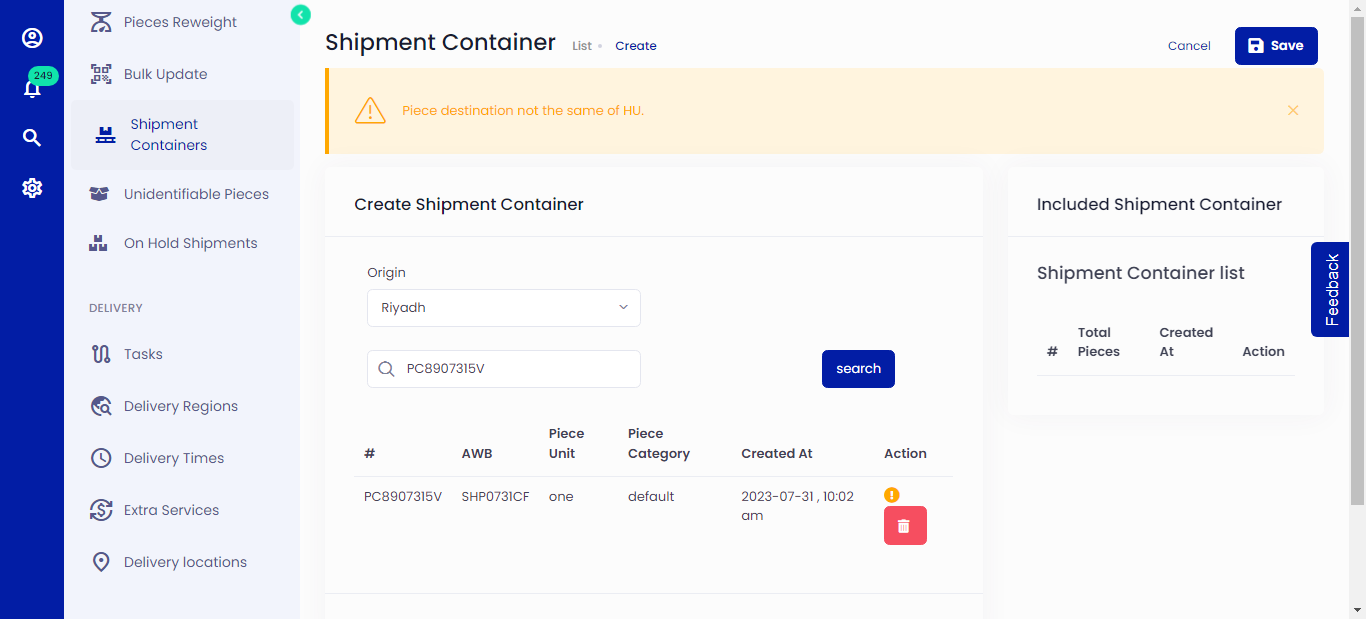Collapse the sidebar with the green chevron

coord(300,15)
